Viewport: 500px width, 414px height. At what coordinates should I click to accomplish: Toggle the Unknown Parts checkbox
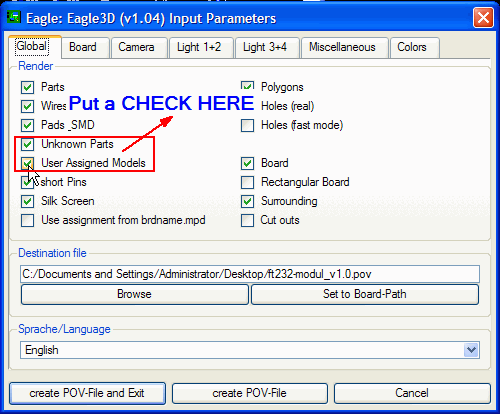27,144
